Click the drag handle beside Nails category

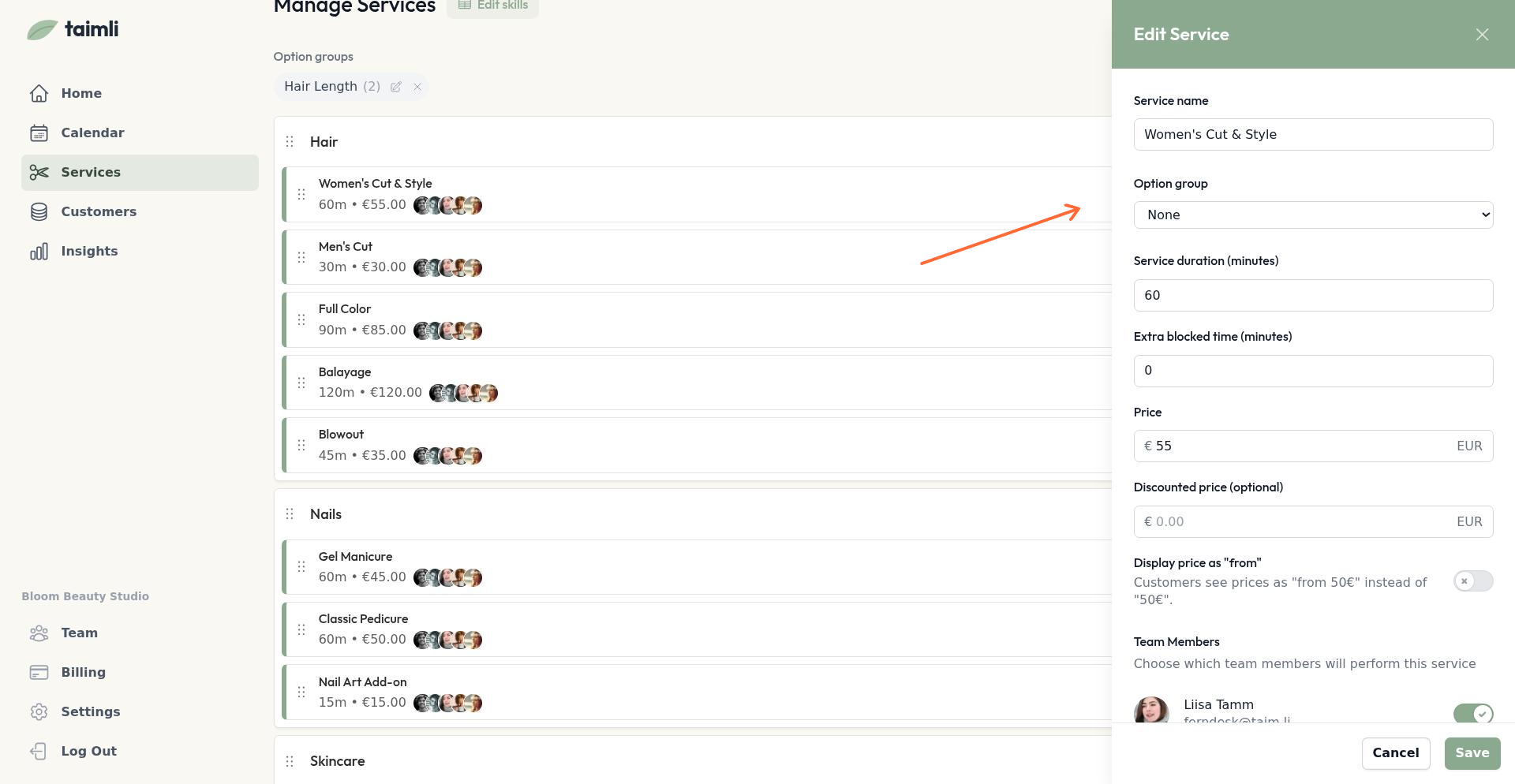(x=290, y=514)
